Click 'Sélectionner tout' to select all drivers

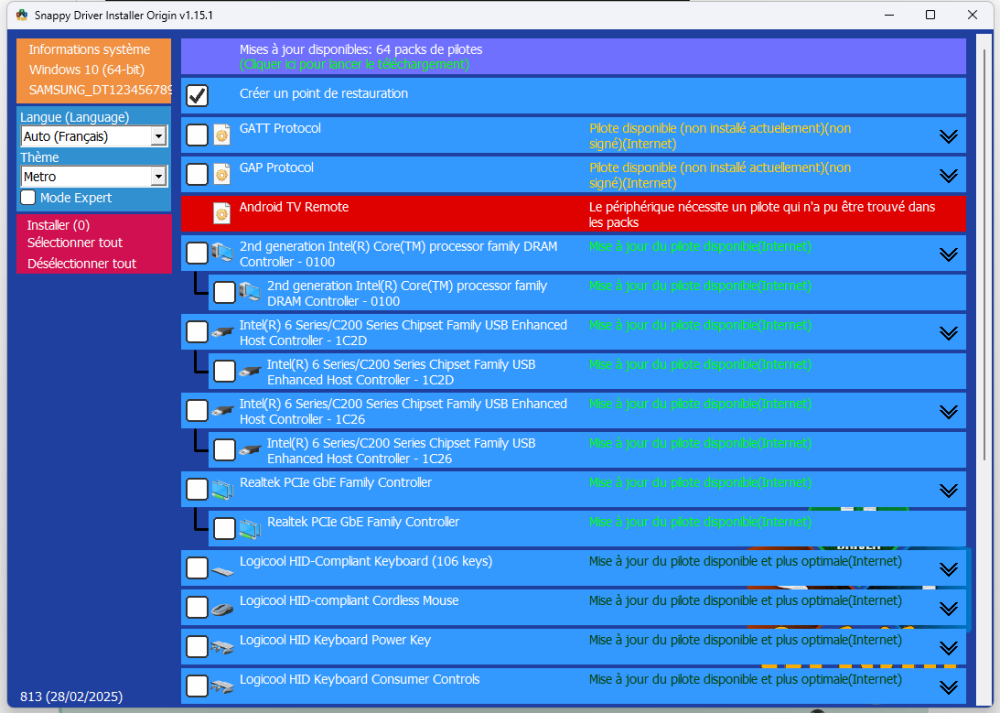(x=75, y=243)
